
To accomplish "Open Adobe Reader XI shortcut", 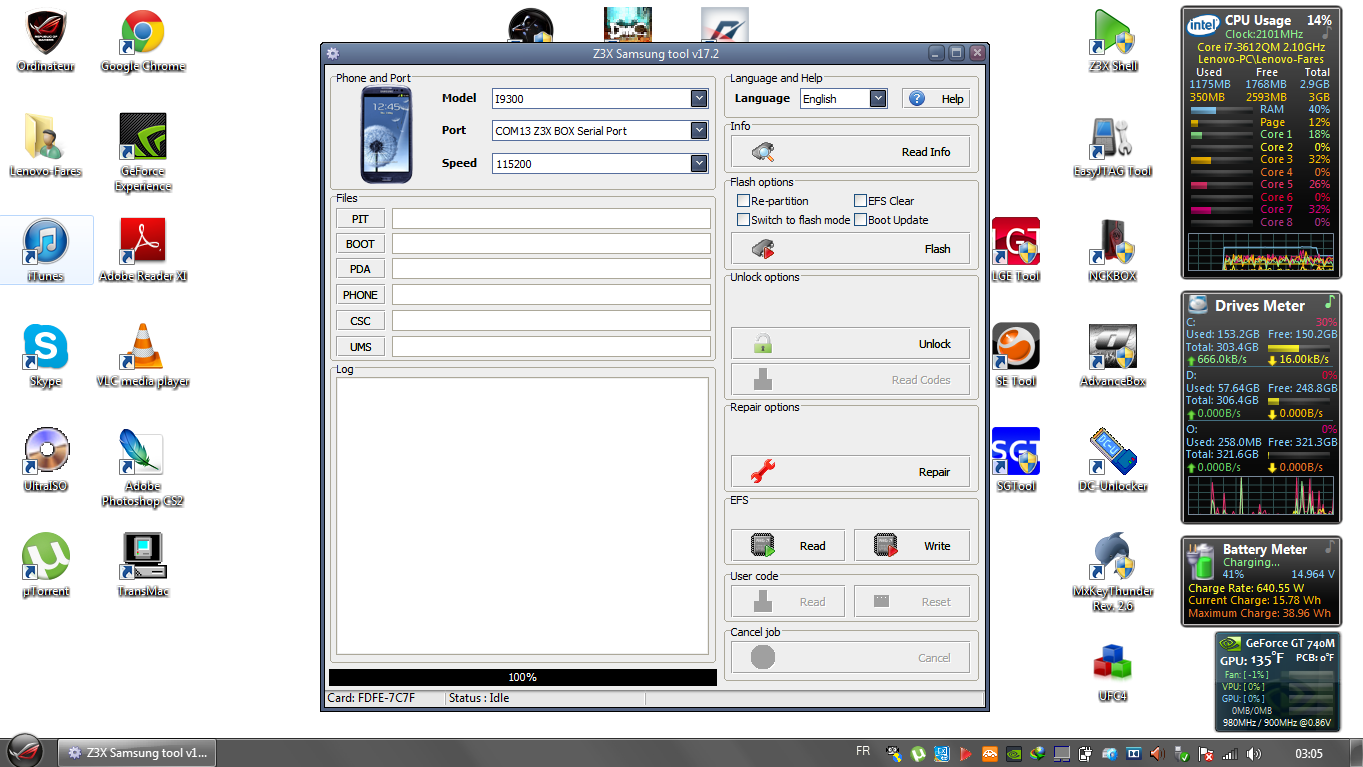I will (143, 251).
